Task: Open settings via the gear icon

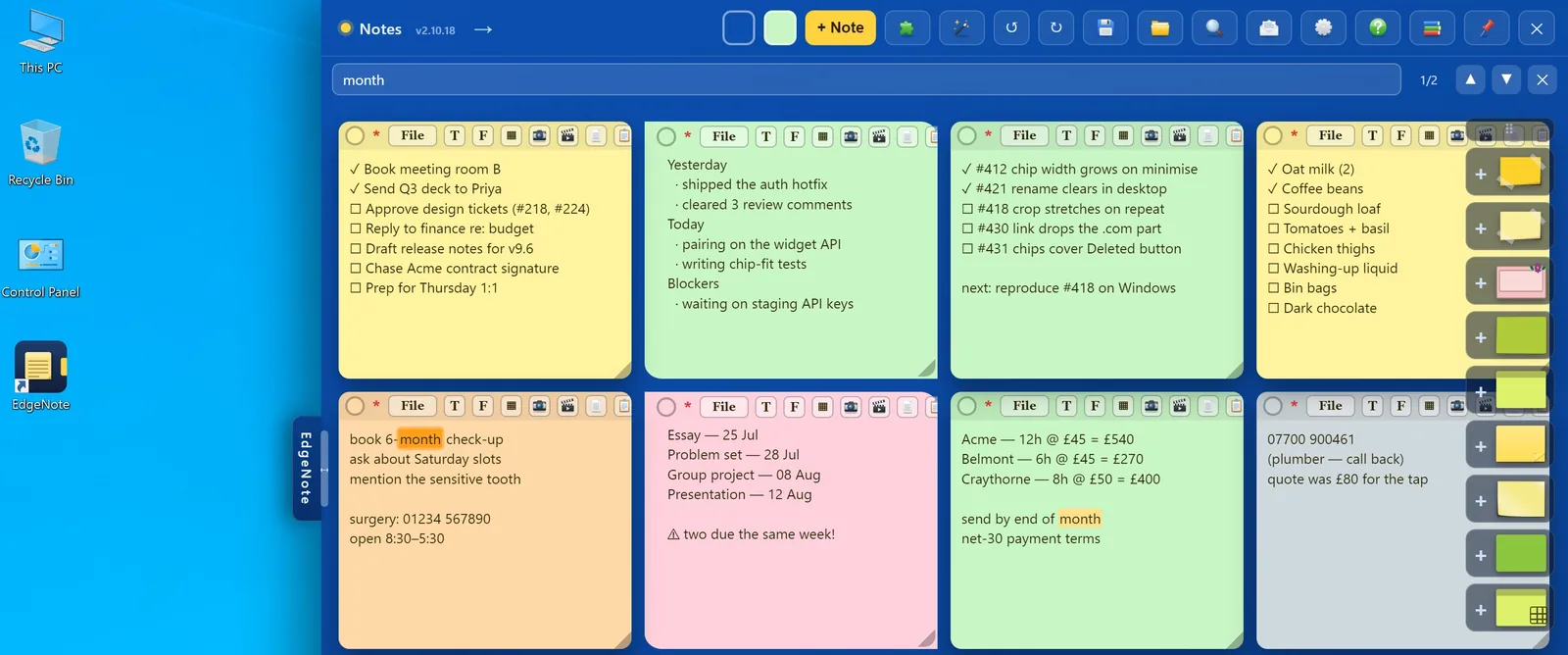Action: tap(1324, 28)
